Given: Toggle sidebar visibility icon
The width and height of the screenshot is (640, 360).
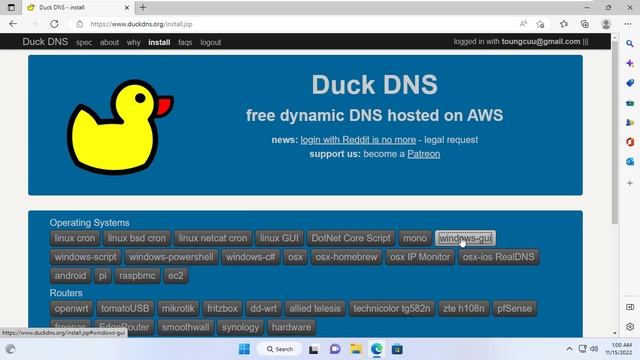Looking at the screenshot, I should [630, 307].
